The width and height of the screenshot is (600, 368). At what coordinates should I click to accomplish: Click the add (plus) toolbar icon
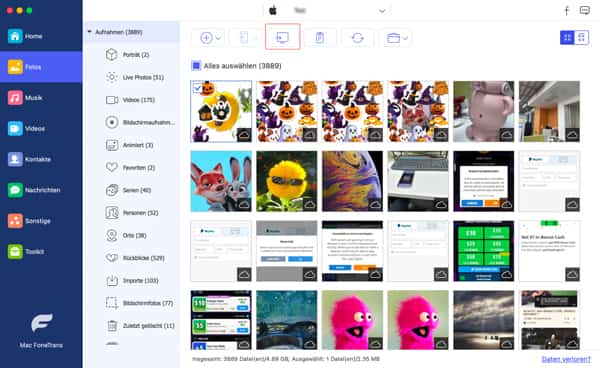(206, 38)
